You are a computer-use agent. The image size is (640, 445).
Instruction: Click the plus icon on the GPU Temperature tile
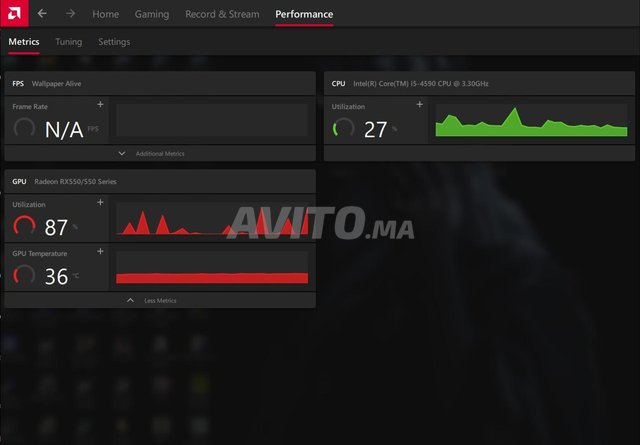(100, 252)
